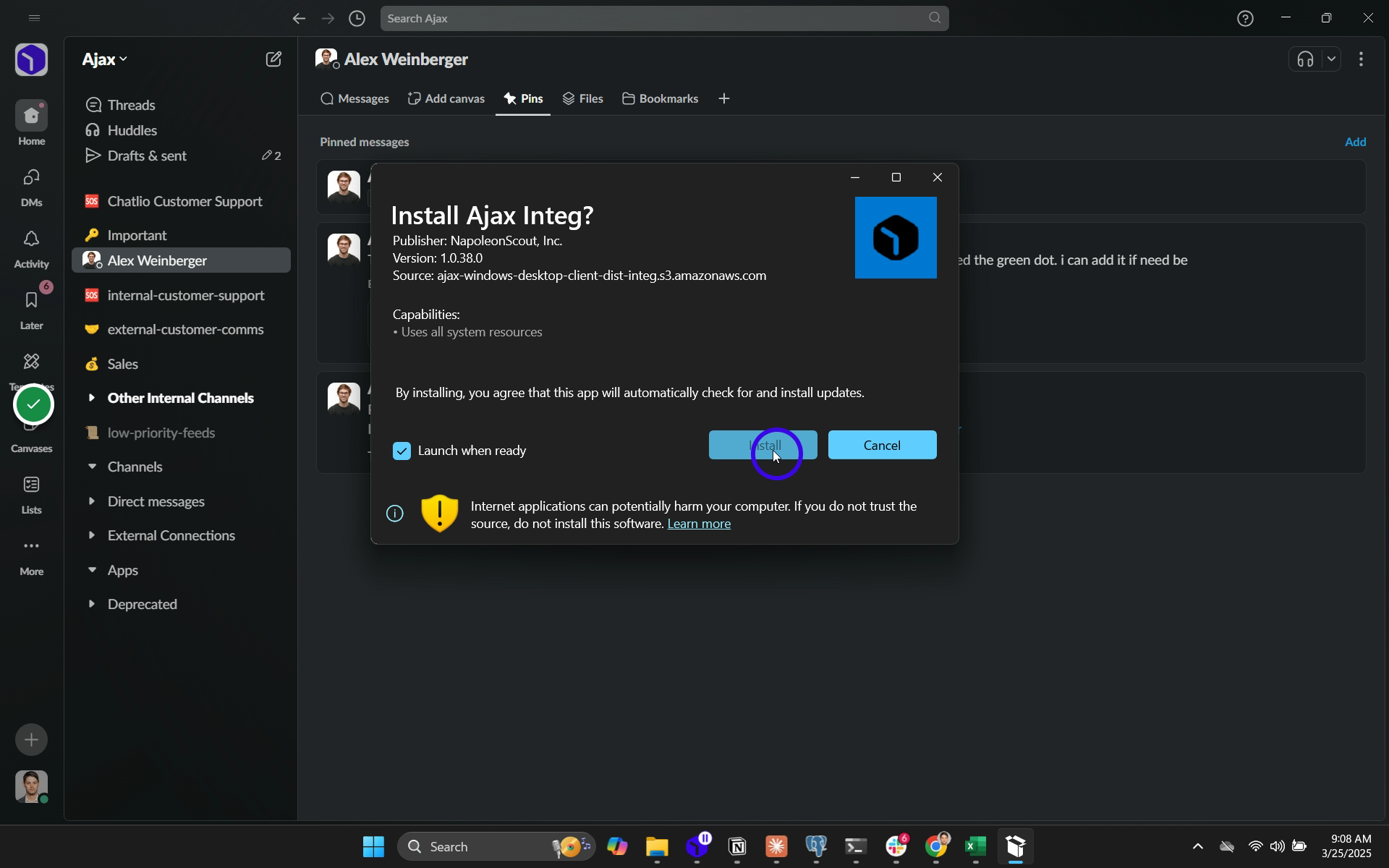Cancel the Ajax Integ installation
The width and height of the screenshot is (1389, 868).
(883, 445)
